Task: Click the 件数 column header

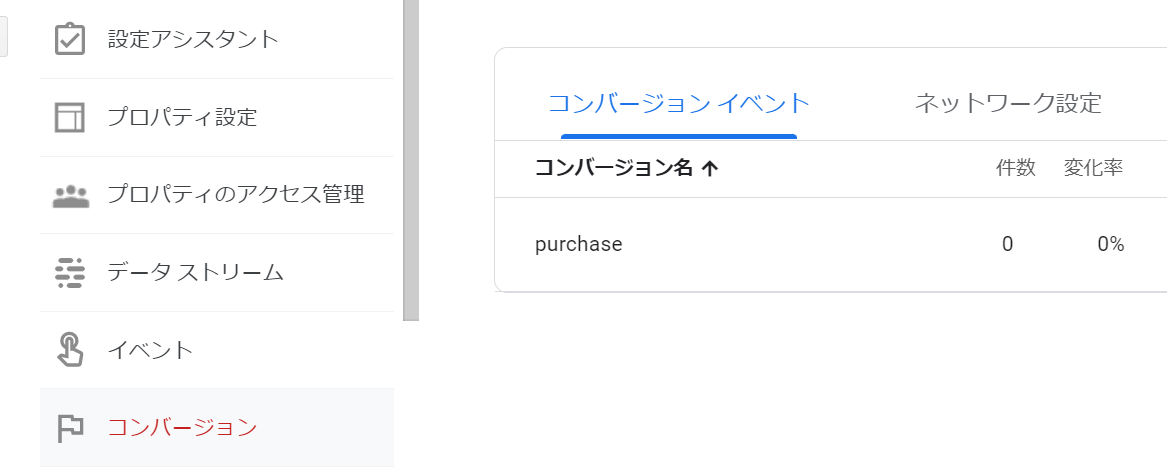Action: [x=1015, y=168]
